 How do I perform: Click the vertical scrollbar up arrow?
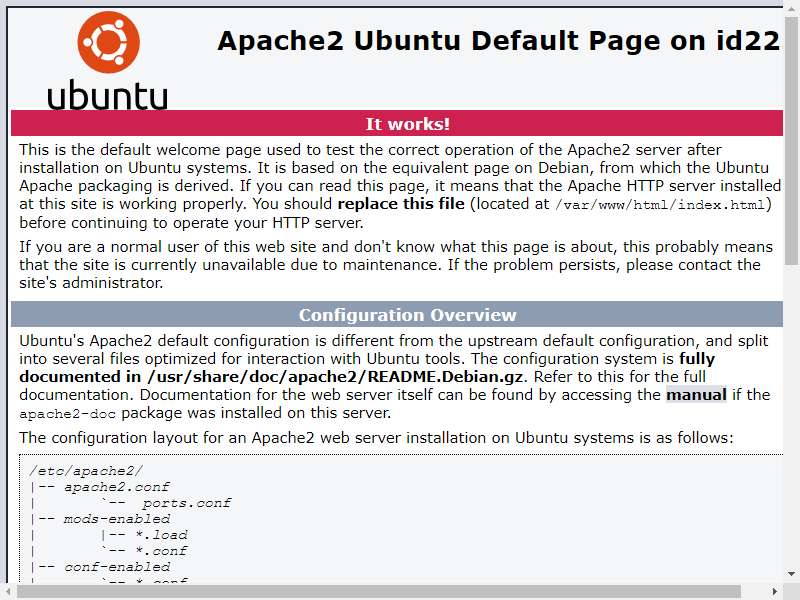pyautogui.click(x=791, y=7)
